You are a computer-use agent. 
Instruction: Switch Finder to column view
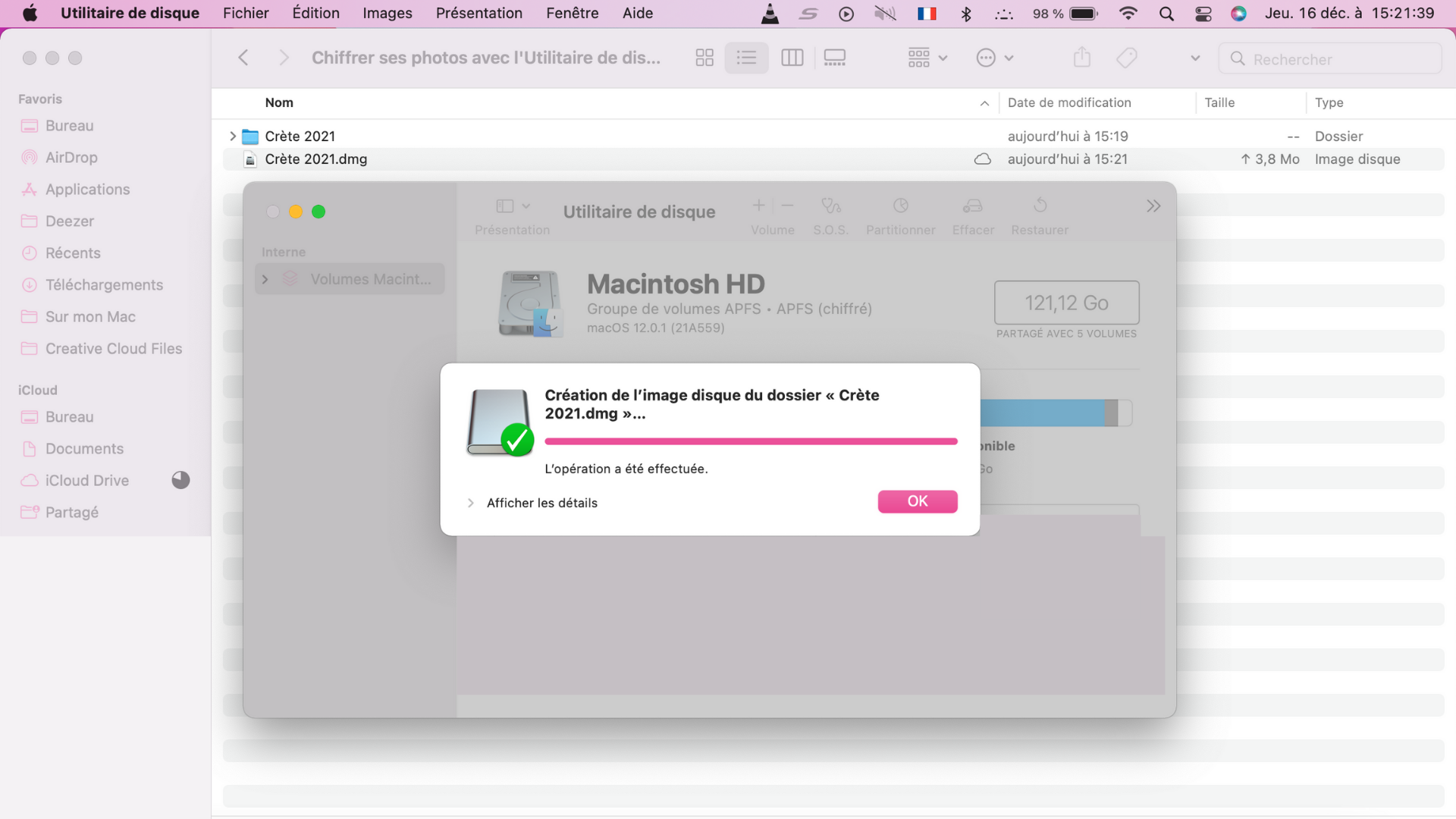(x=792, y=58)
